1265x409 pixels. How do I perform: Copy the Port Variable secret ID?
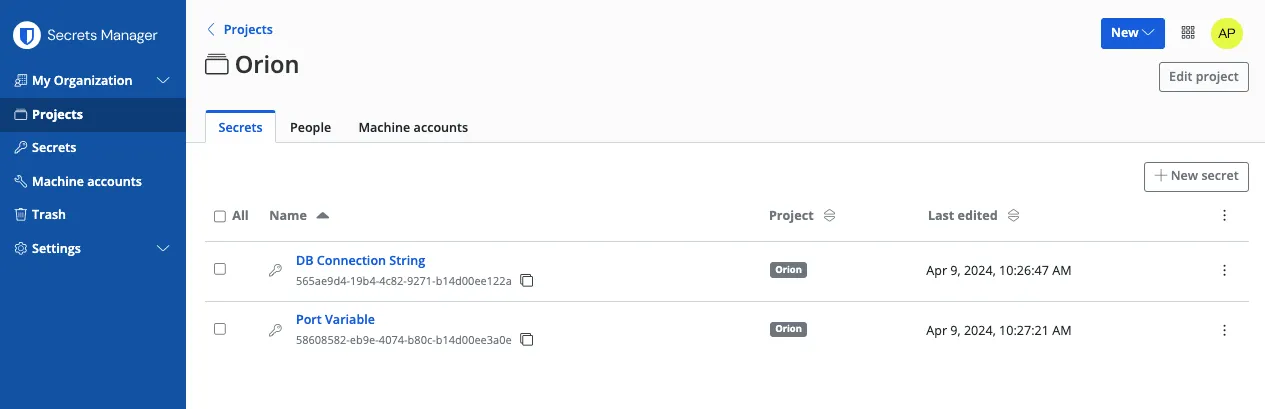click(x=527, y=340)
